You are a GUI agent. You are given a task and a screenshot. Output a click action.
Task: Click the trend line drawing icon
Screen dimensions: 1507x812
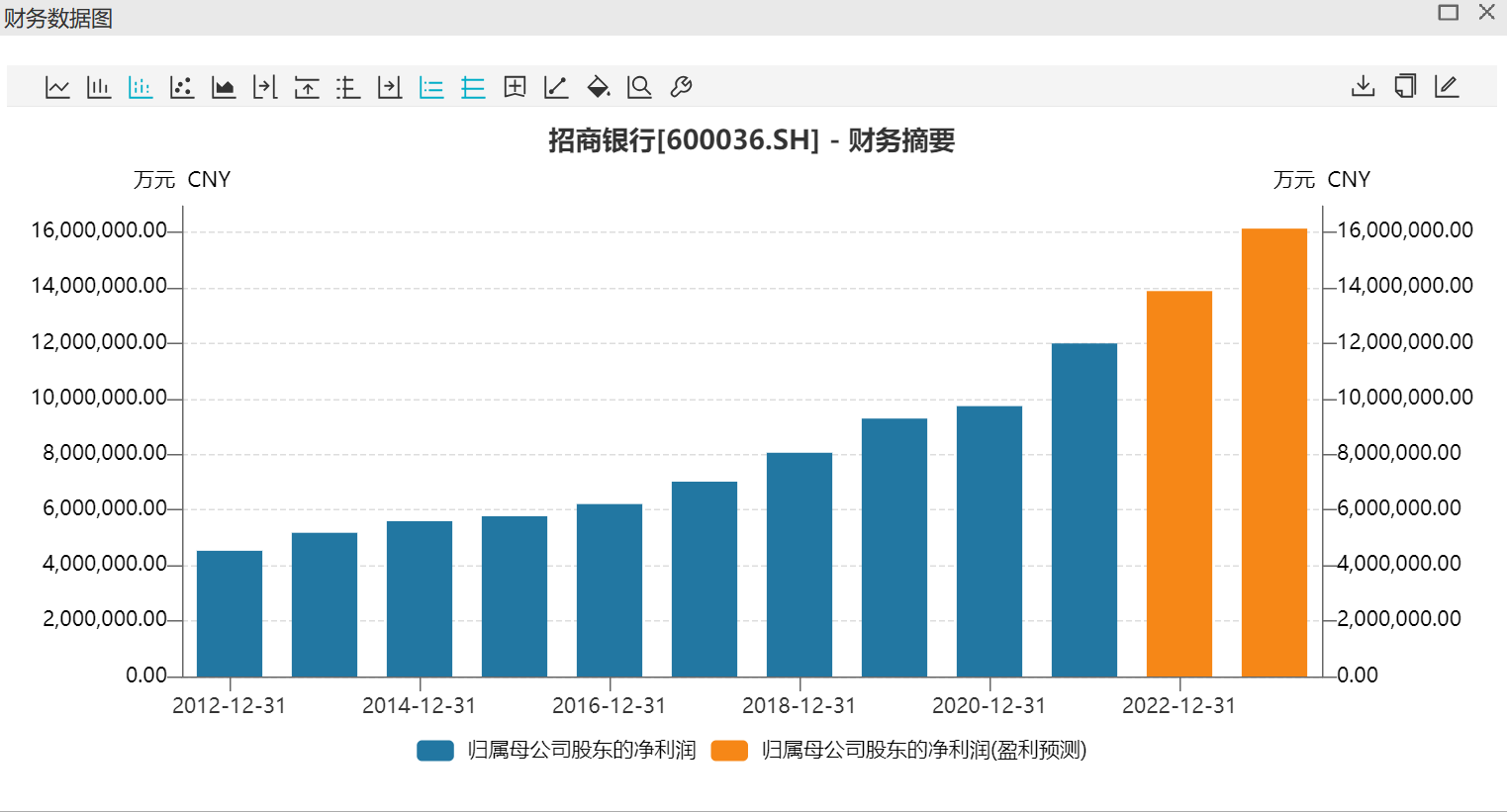pyautogui.click(x=556, y=87)
